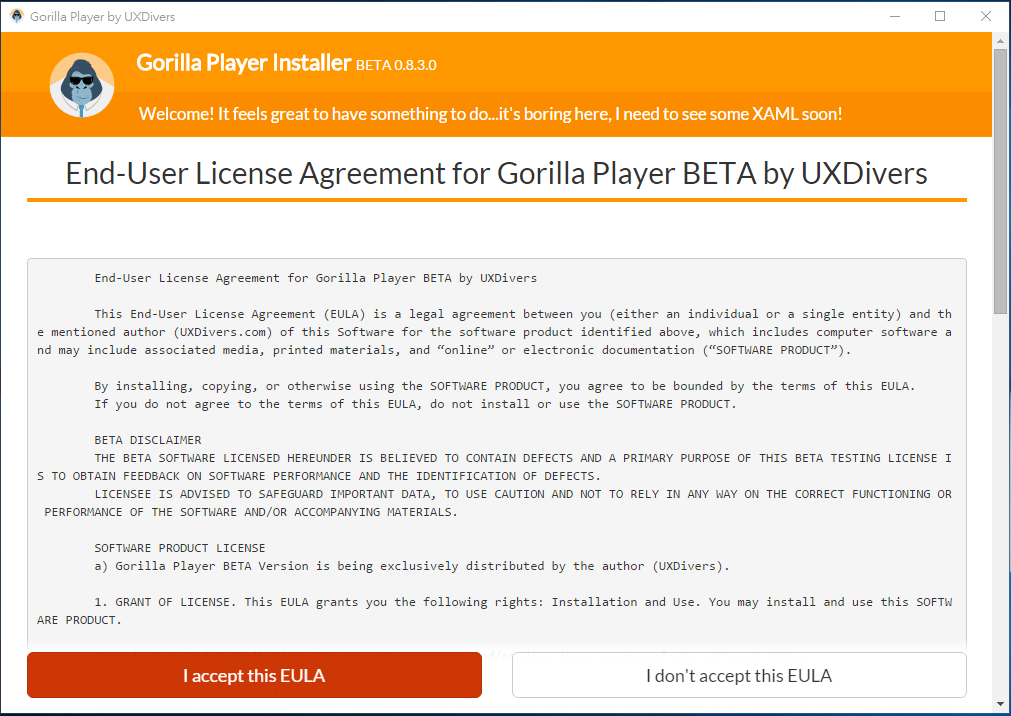
Task: Click 'If you do not agree' line
Action: pyautogui.click(x=415, y=404)
